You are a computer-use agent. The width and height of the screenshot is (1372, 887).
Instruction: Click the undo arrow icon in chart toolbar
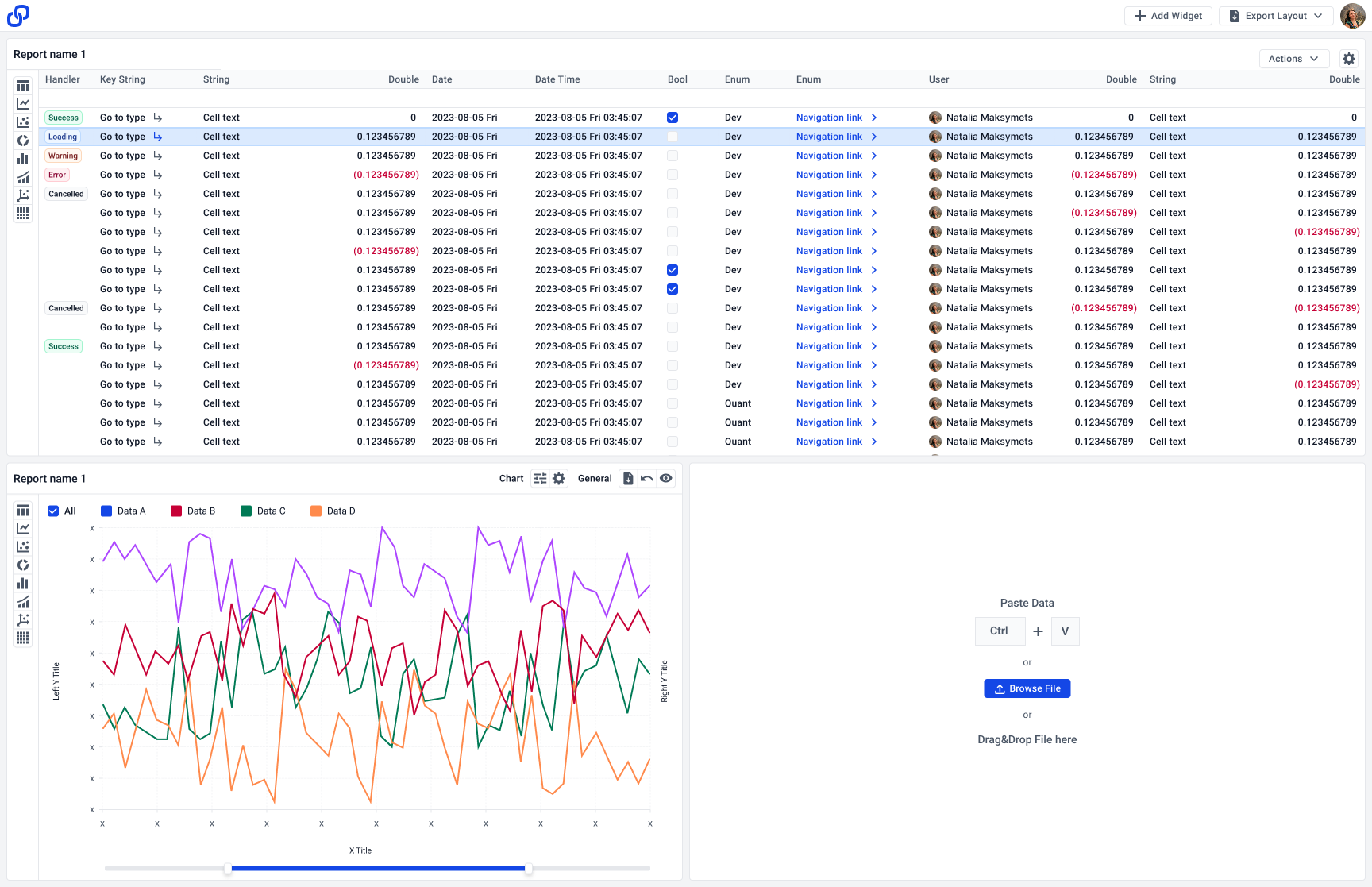point(647,479)
